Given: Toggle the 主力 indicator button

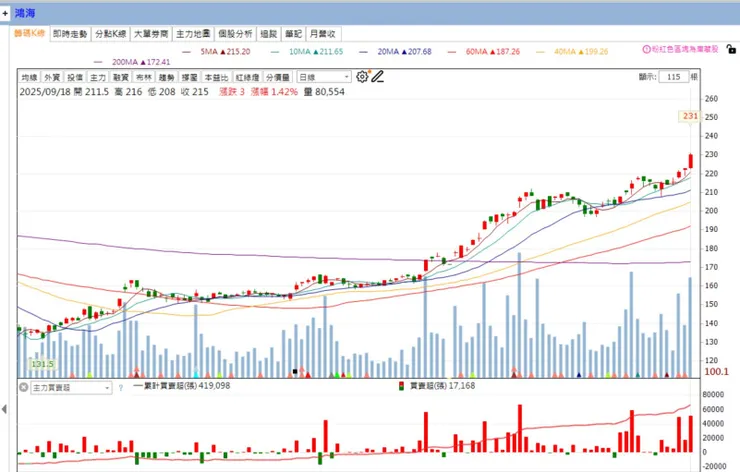Looking at the screenshot, I should [98, 77].
